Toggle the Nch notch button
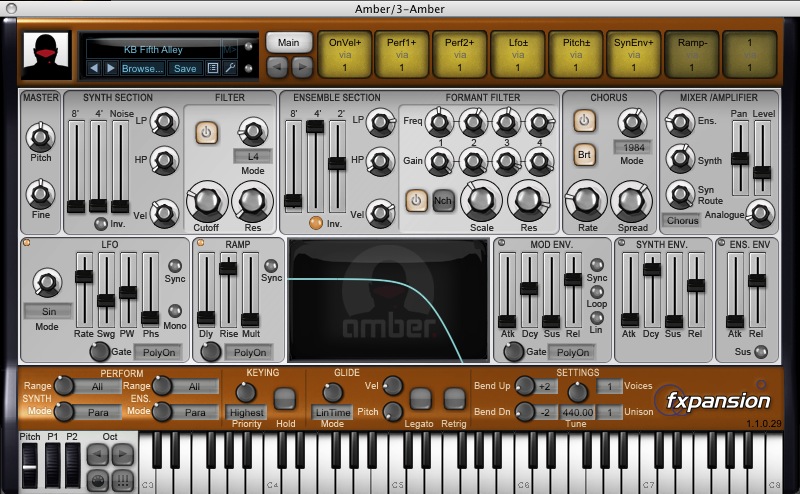 coord(443,201)
